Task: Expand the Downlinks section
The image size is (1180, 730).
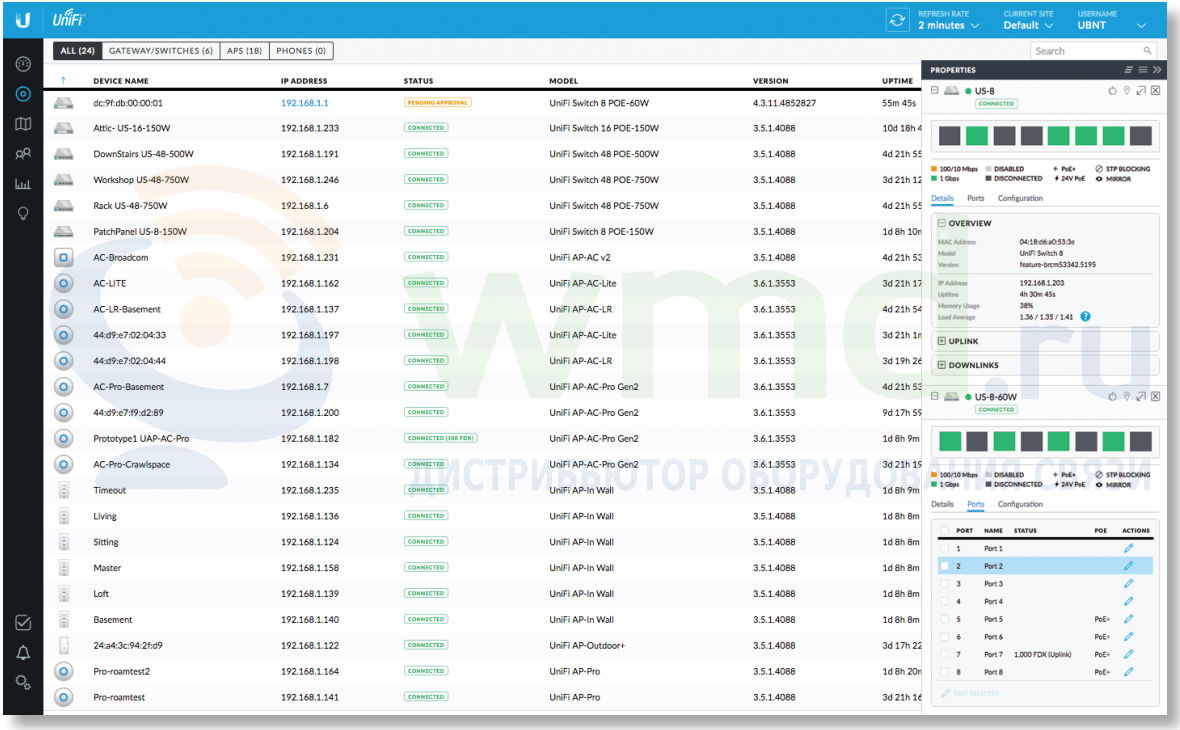Action: point(941,365)
